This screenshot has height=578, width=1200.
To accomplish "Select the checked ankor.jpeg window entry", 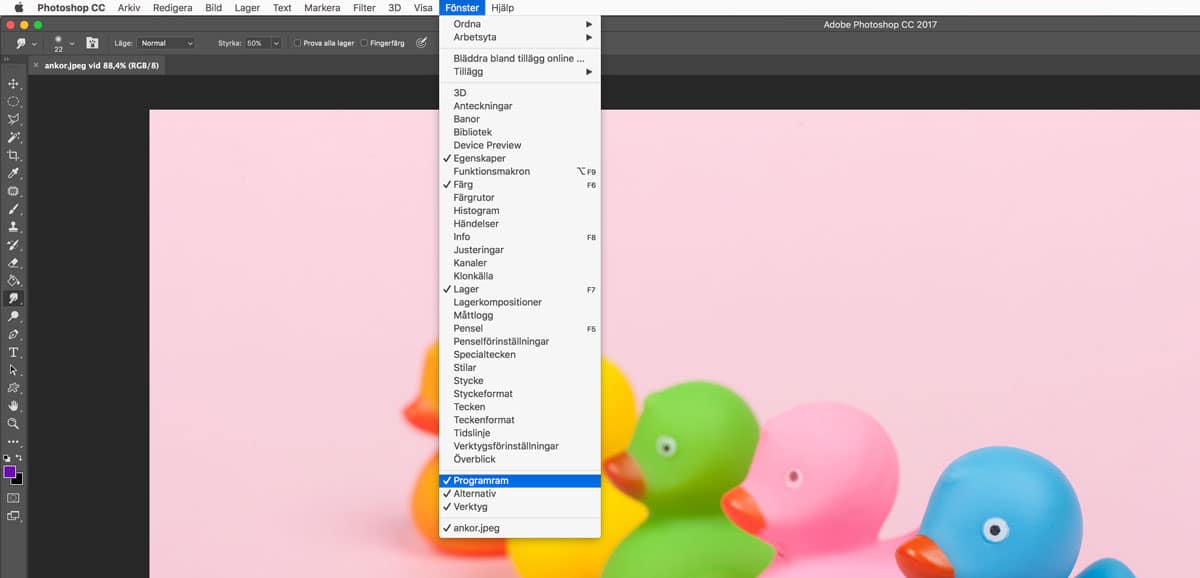I will [520, 527].
